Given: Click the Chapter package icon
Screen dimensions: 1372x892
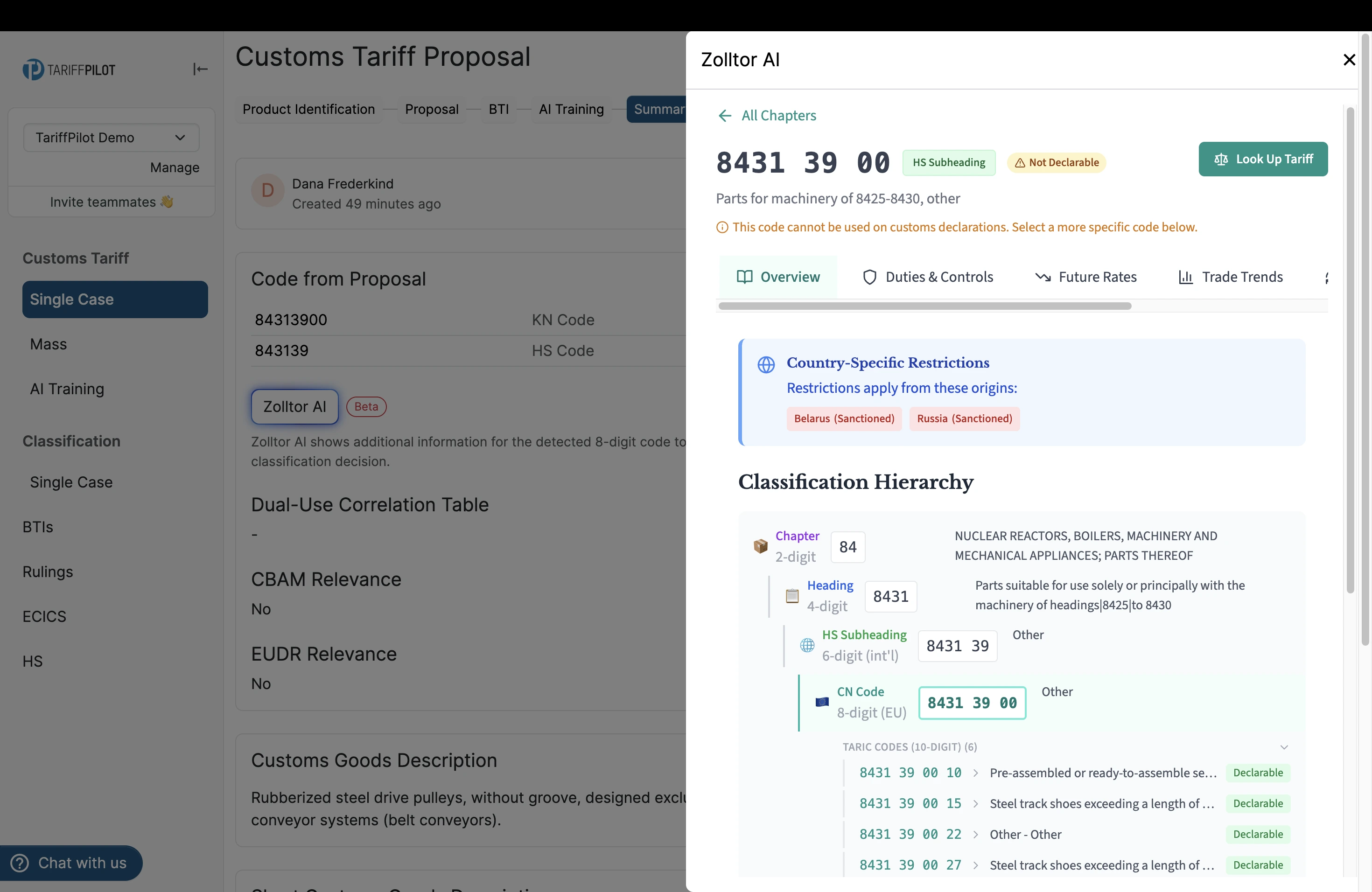Looking at the screenshot, I should (x=760, y=546).
